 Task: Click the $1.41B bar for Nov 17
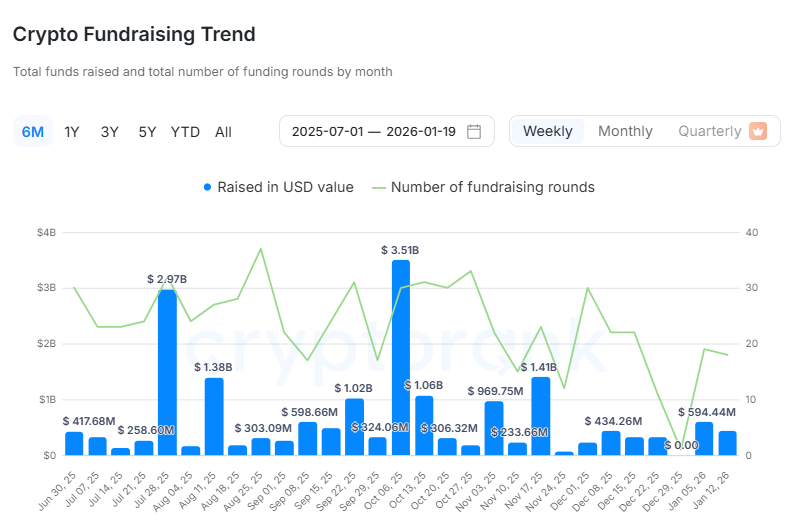coord(541,415)
